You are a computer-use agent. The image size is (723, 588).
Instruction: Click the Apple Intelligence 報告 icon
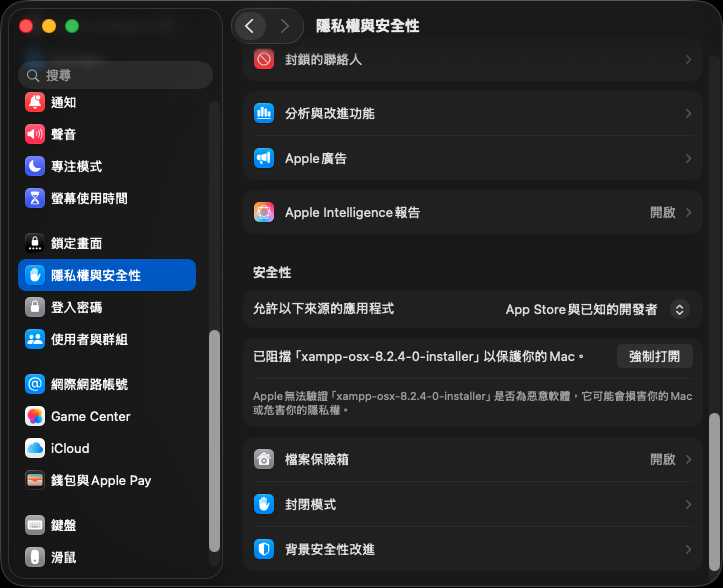(264, 212)
